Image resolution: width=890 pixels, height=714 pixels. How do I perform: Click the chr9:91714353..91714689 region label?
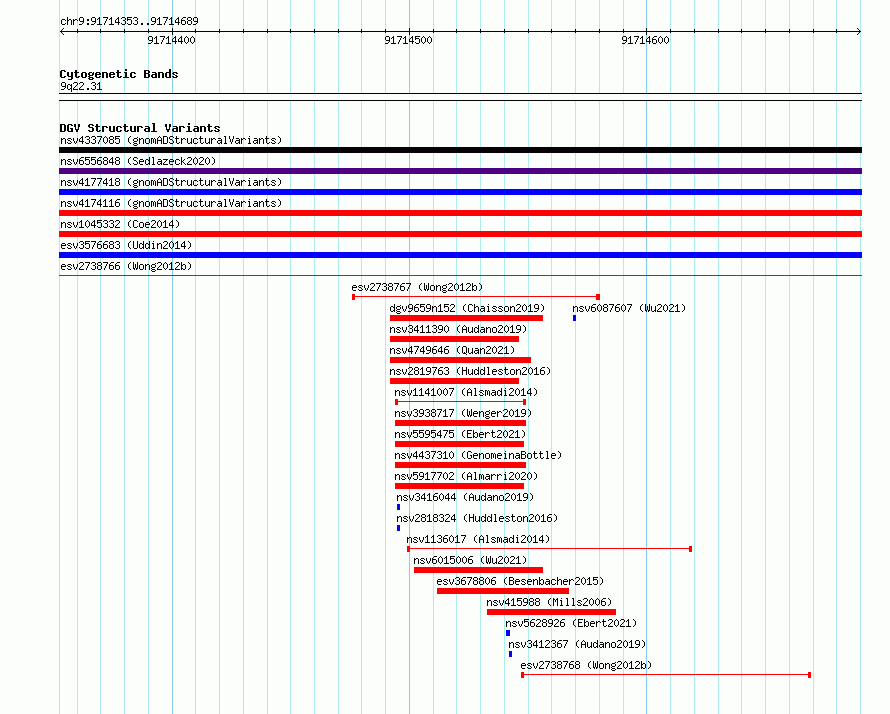point(129,22)
